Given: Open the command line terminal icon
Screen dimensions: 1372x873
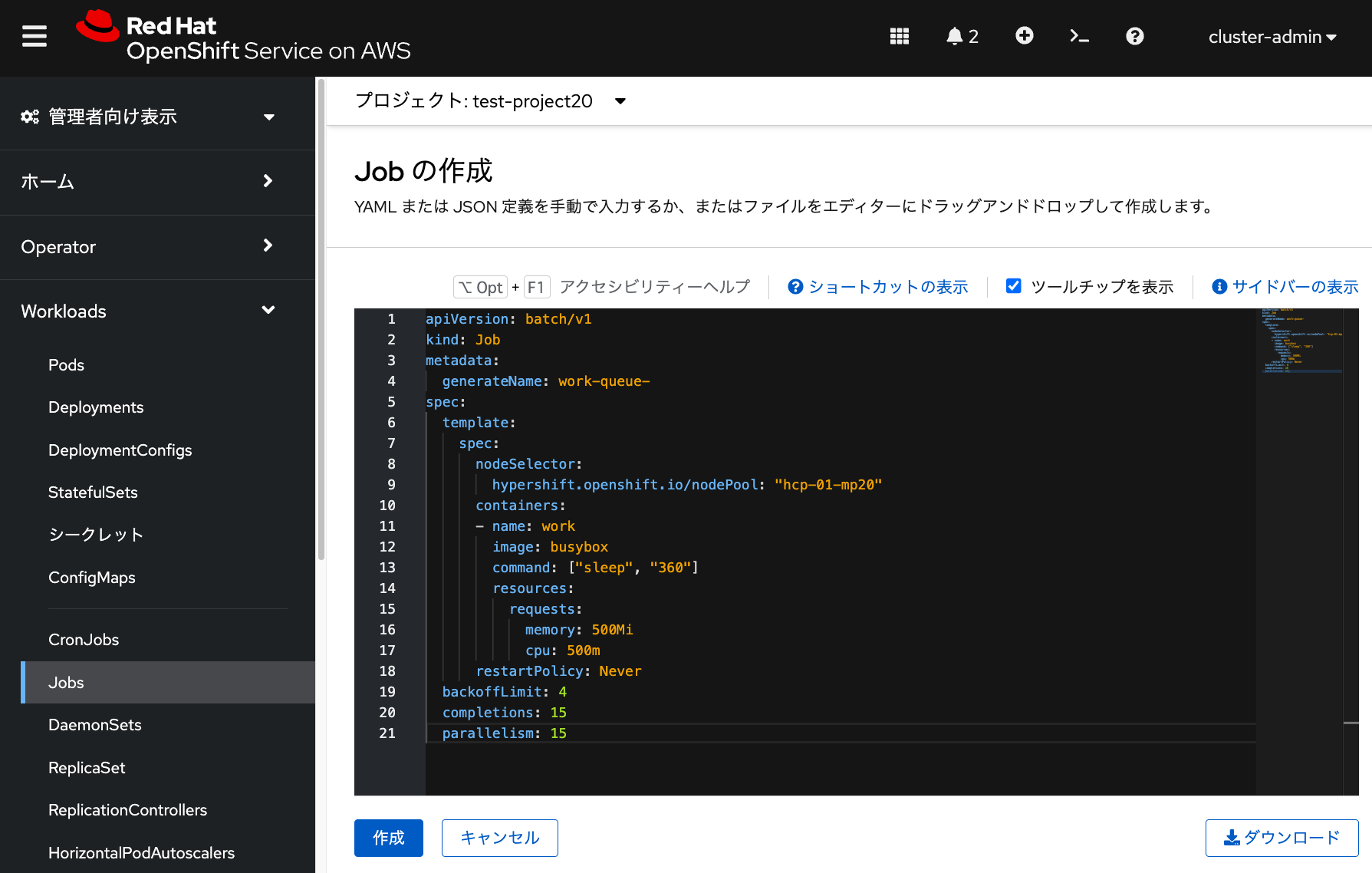Looking at the screenshot, I should tap(1079, 36).
